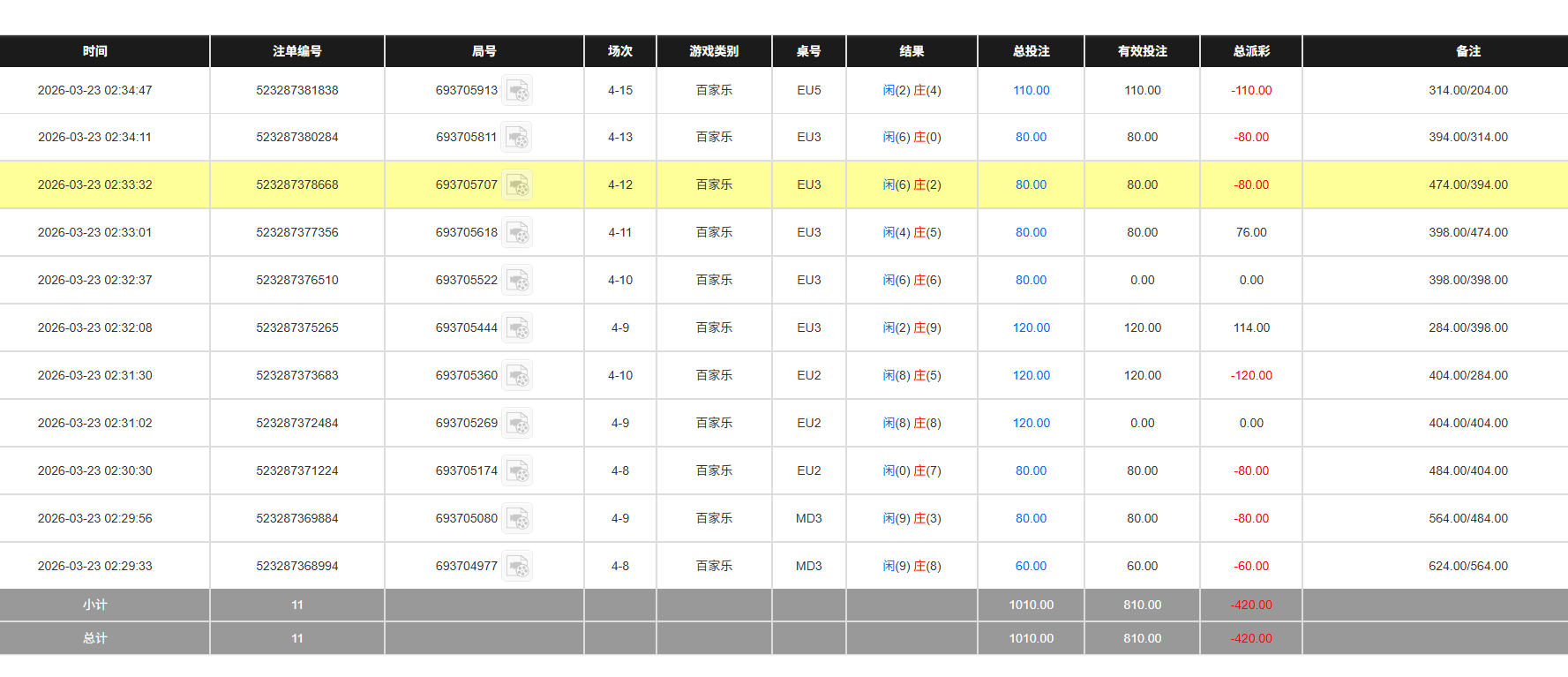Open video replay icon for round 693705174
Viewport: 1568px width, 677px height.
517,470
